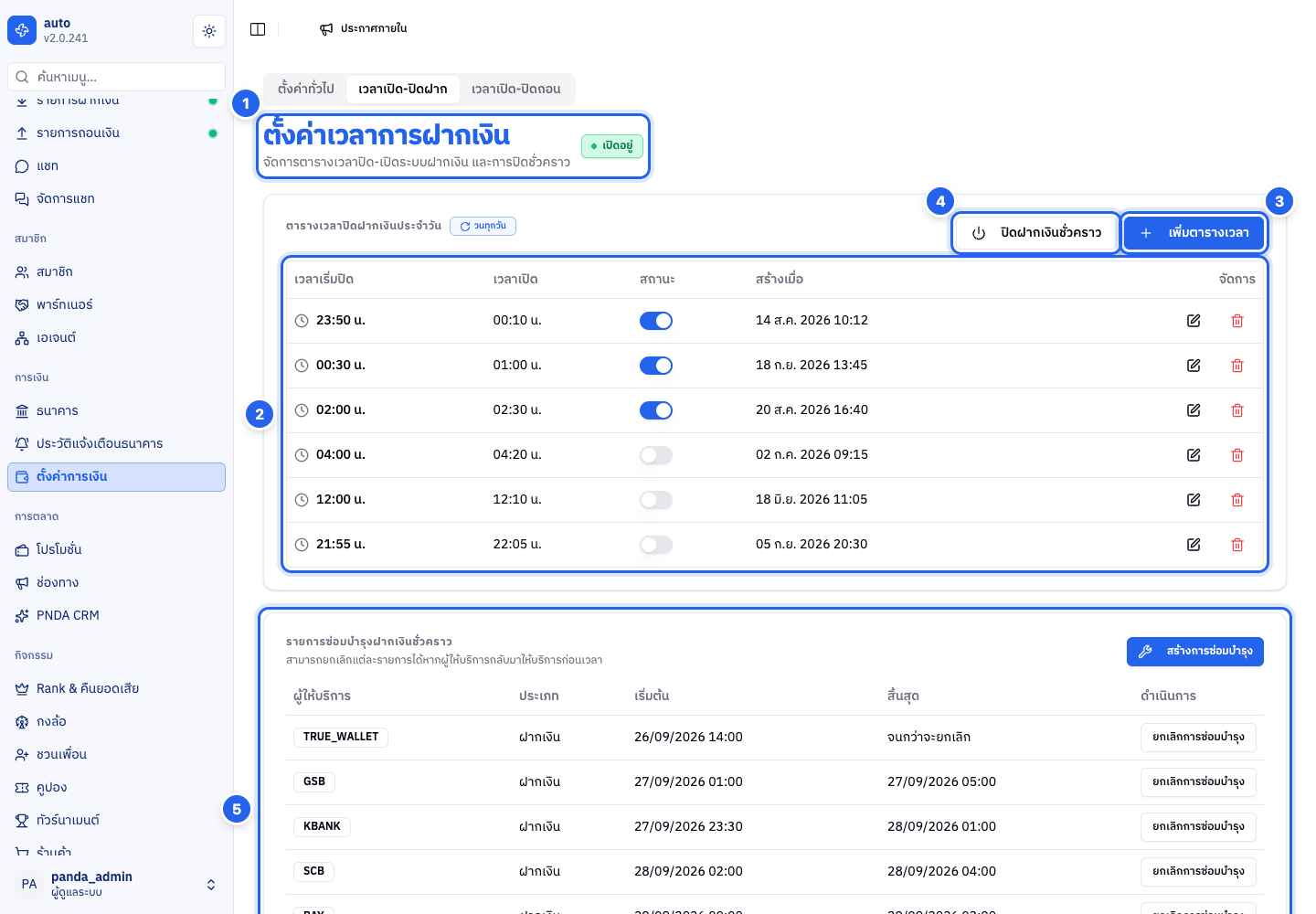Click the auto app logo icon

[22, 30]
